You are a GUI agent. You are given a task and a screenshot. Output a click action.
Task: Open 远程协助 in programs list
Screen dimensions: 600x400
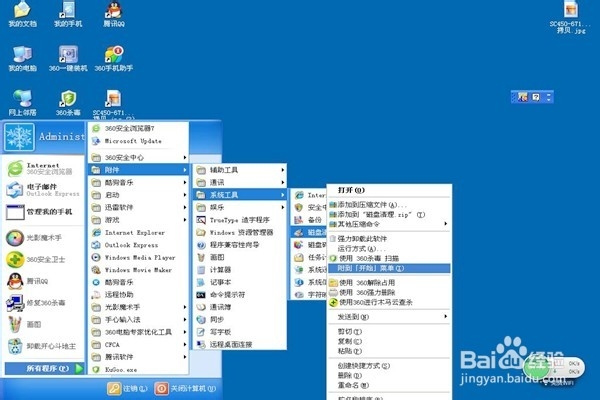[x=139, y=295]
